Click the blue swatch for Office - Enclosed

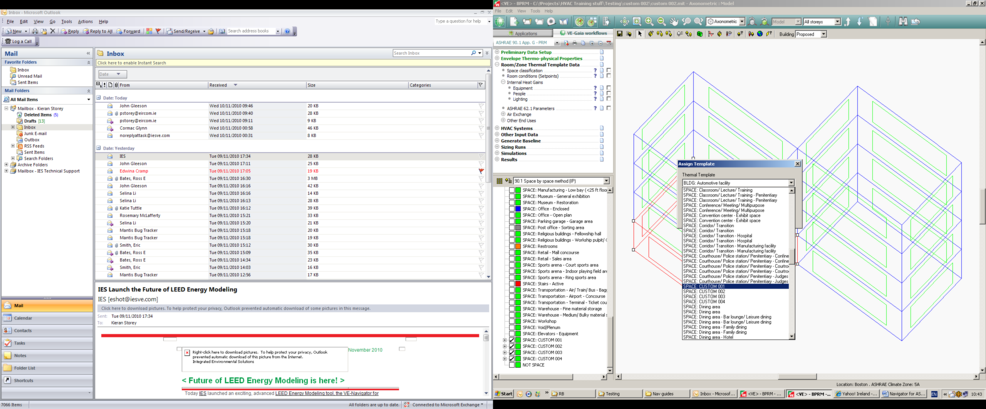(519, 209)
